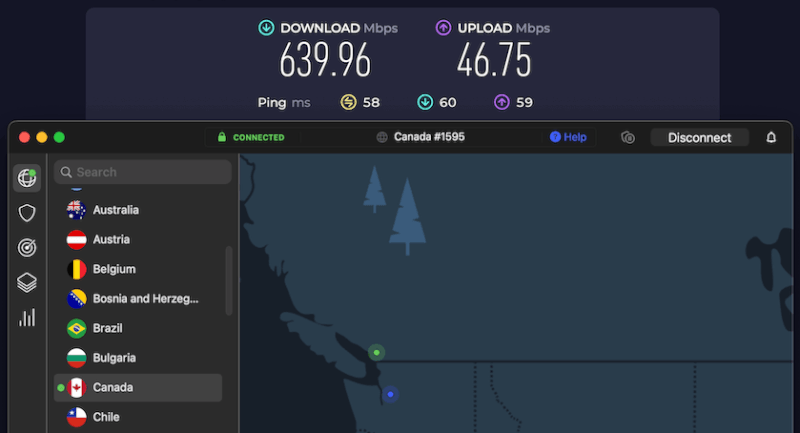Click the purple upload ping icon

[502, 102]
